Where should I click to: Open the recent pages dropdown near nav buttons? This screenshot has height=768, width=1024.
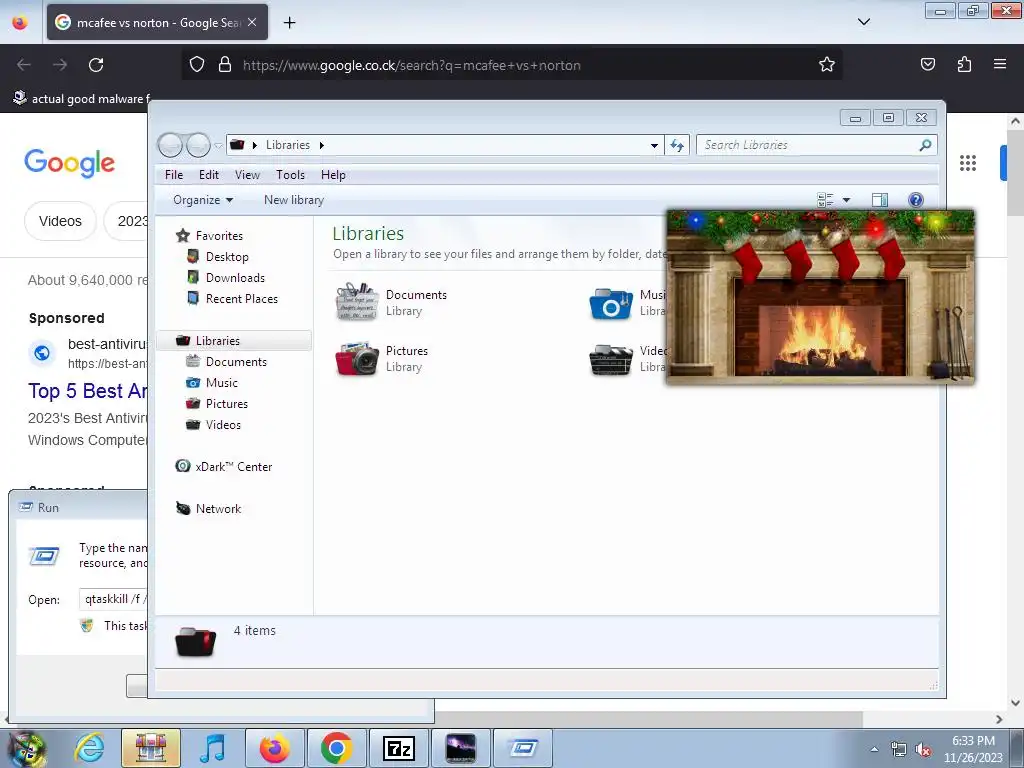coord(218,146)
